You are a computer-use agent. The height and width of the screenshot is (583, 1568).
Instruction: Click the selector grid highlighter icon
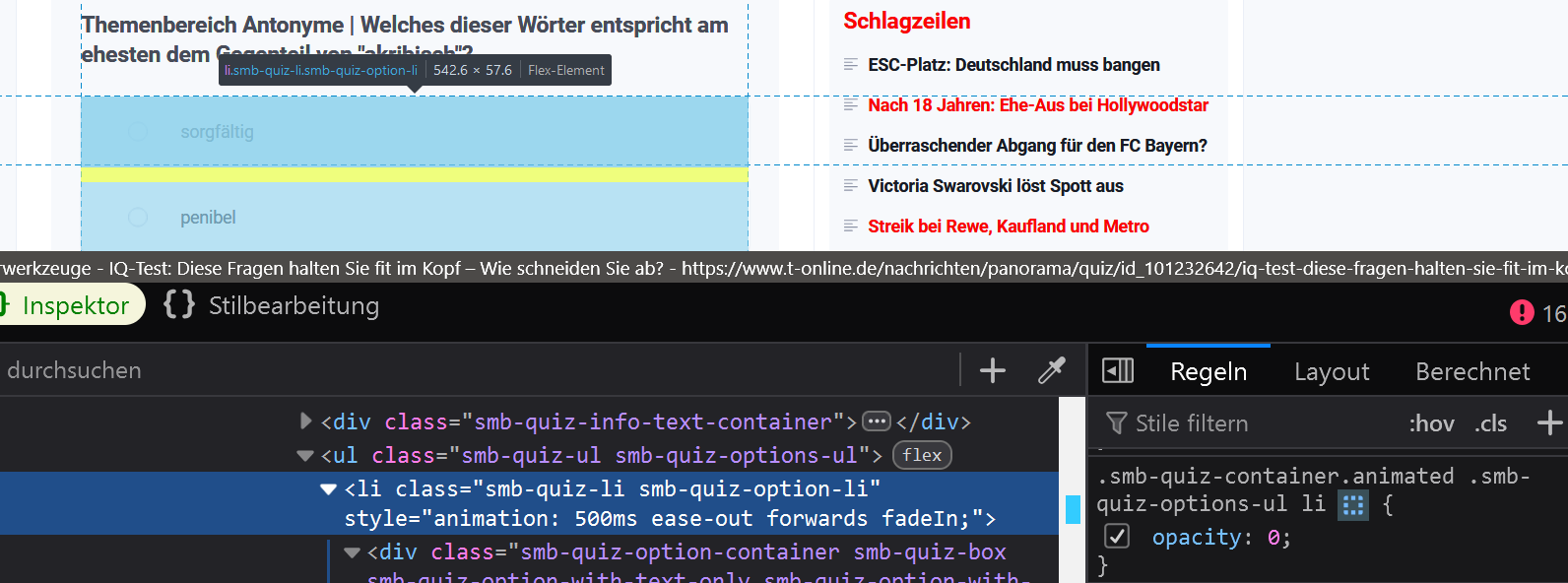click(1353, 505)
